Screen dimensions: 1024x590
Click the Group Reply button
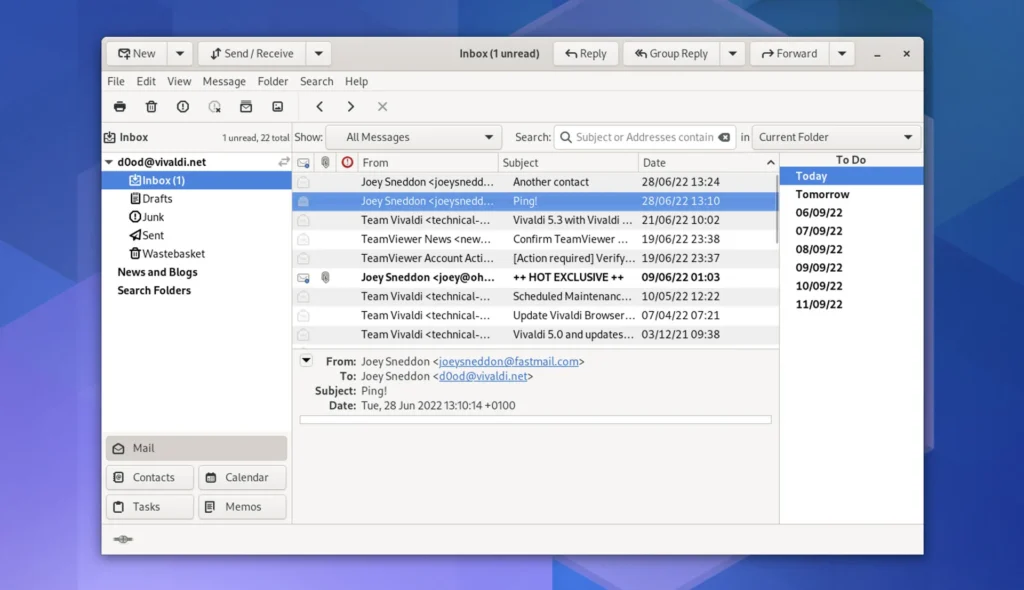(x=671, y=53)
